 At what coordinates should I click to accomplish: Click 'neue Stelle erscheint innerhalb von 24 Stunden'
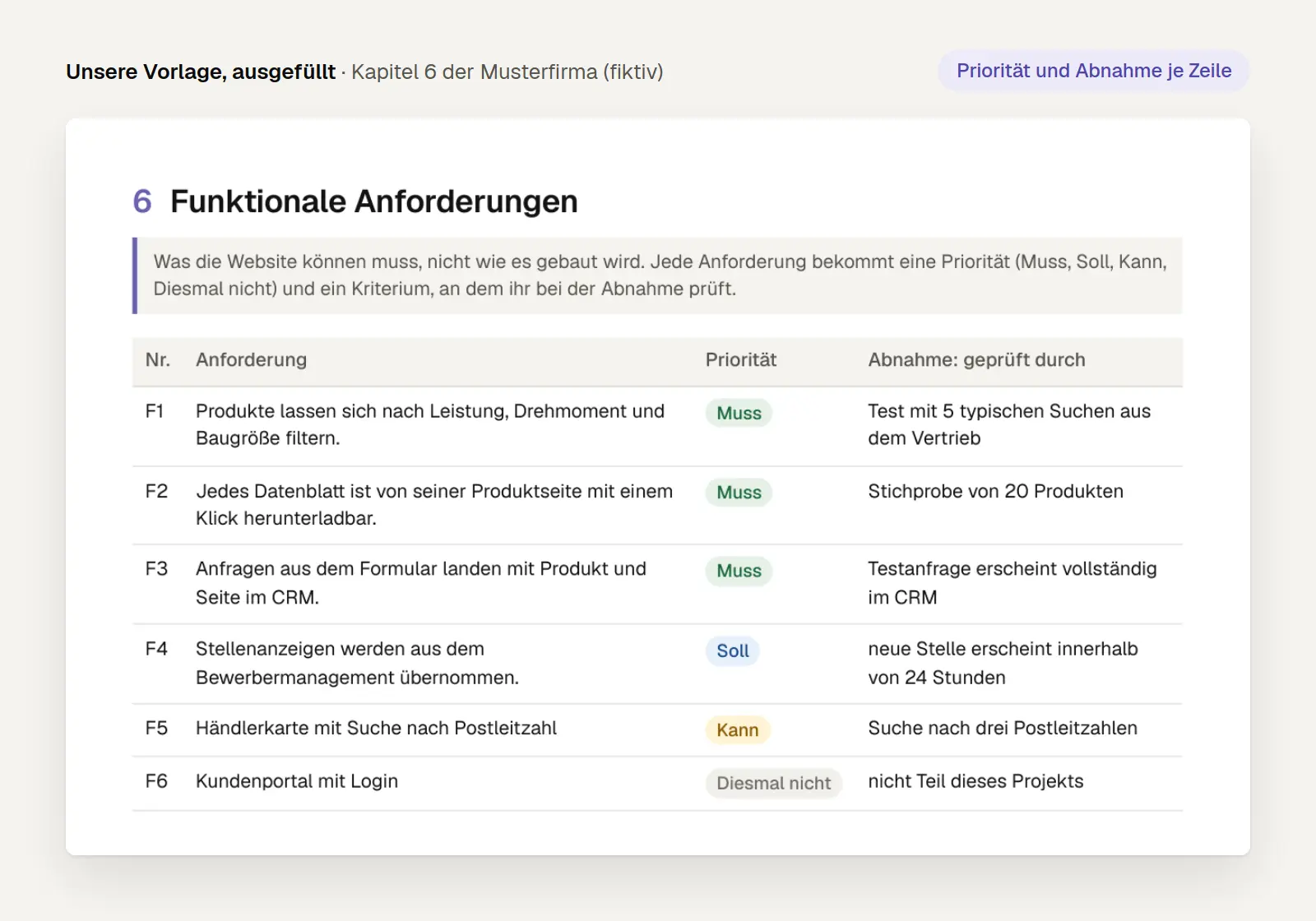(x=1003, y=663)
